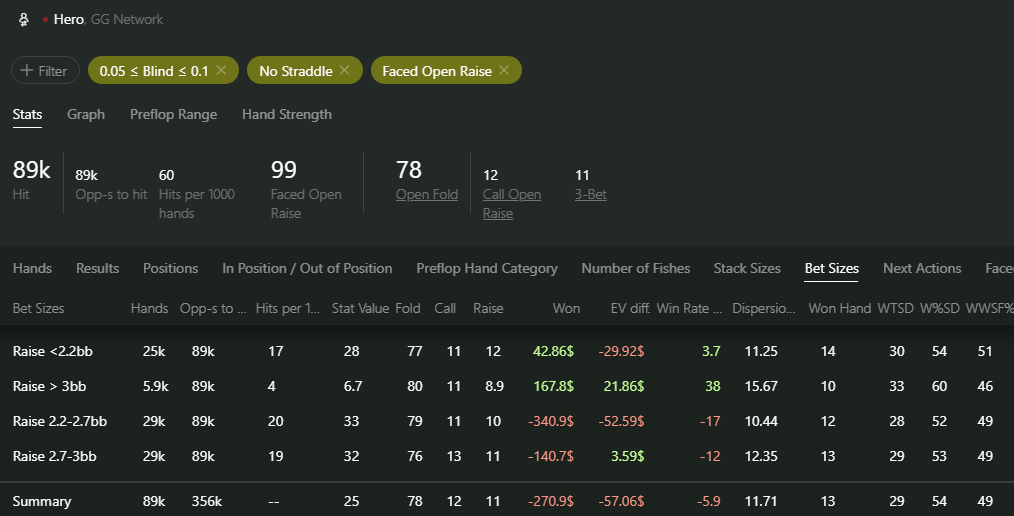The width and height of the screenshot is (1014, 516).
Task: Remove the Blind range filter chip
Action: tap(221, 70)
